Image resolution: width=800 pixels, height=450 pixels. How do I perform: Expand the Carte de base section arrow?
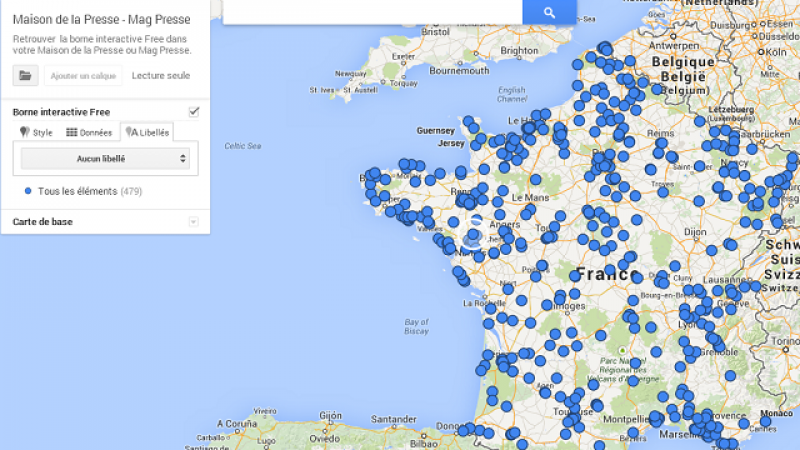tap(193, 221)
